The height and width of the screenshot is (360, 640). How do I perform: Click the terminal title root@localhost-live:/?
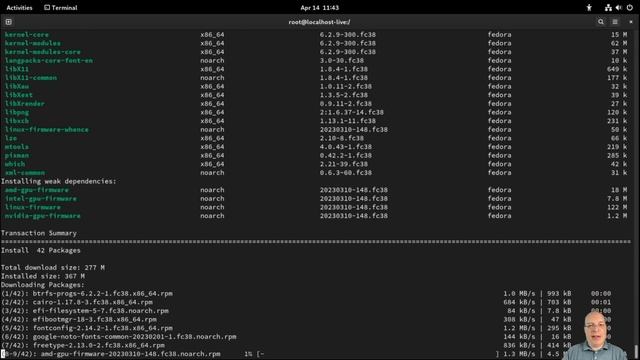click(x=319, y=22)
